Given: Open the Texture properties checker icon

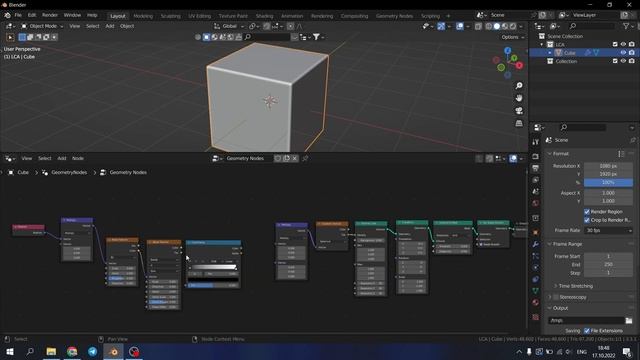Looking at the screenshot, I should [x=536, y=317].
